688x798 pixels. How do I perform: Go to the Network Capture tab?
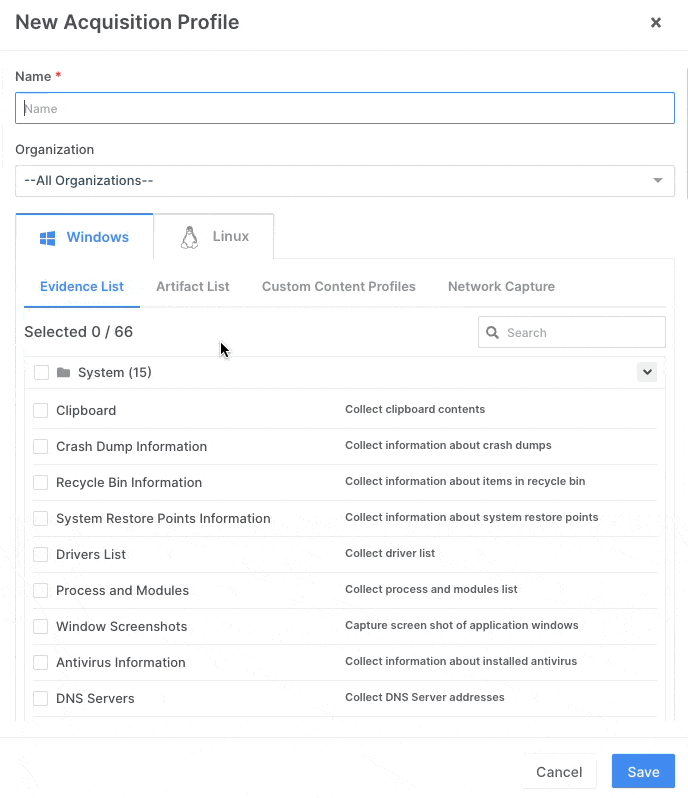pos(501,287)
